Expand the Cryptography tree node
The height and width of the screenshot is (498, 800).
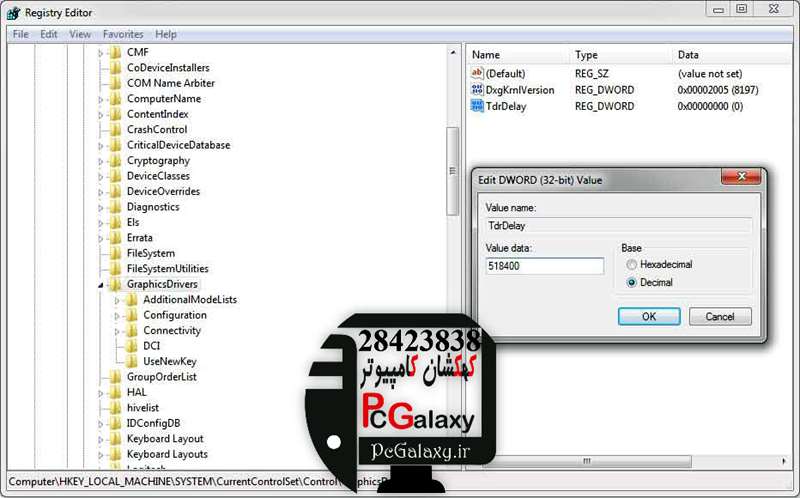[x=101, y=161]
